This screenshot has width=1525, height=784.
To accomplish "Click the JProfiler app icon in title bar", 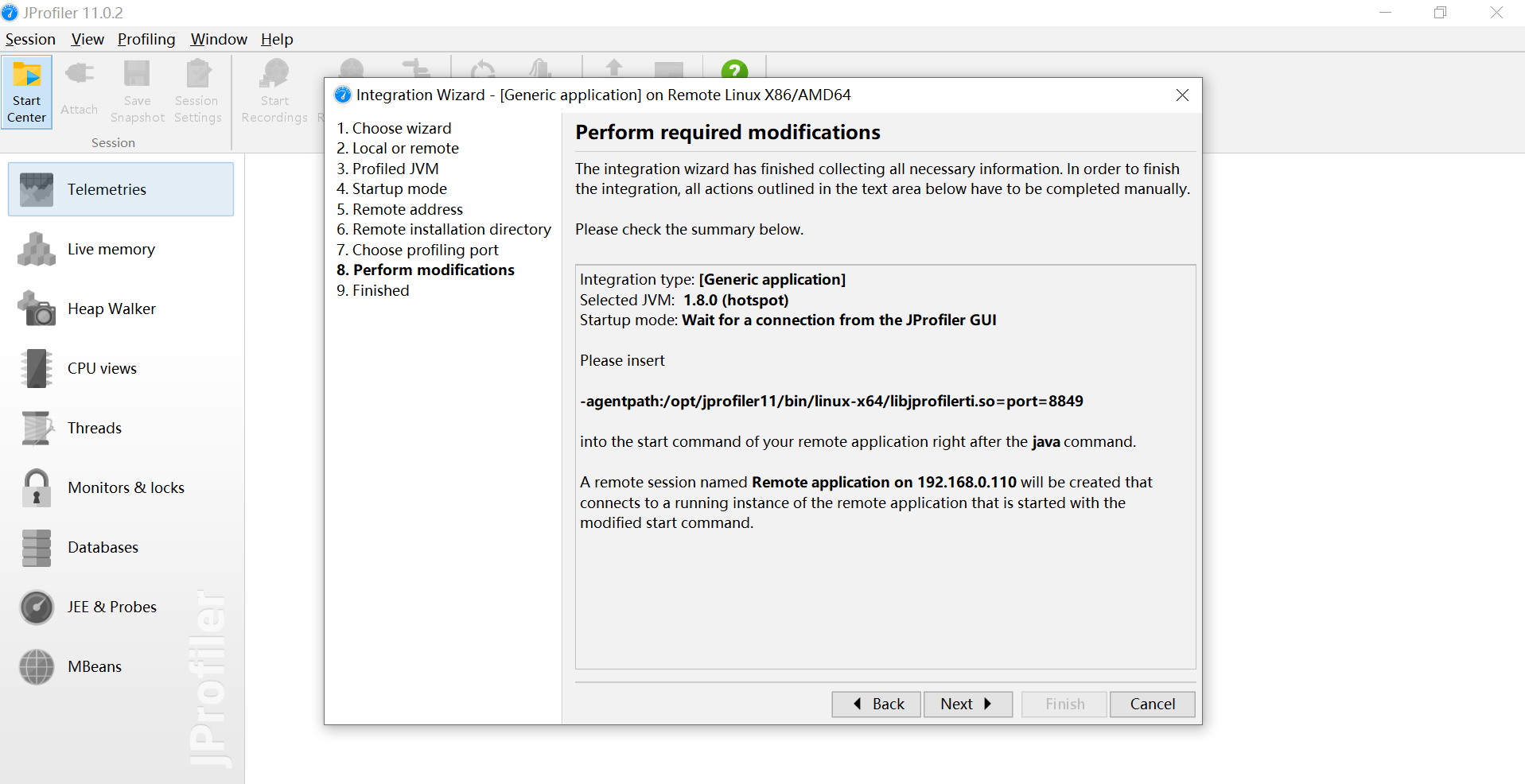I will pyautogui.click(x=10, y=13).
